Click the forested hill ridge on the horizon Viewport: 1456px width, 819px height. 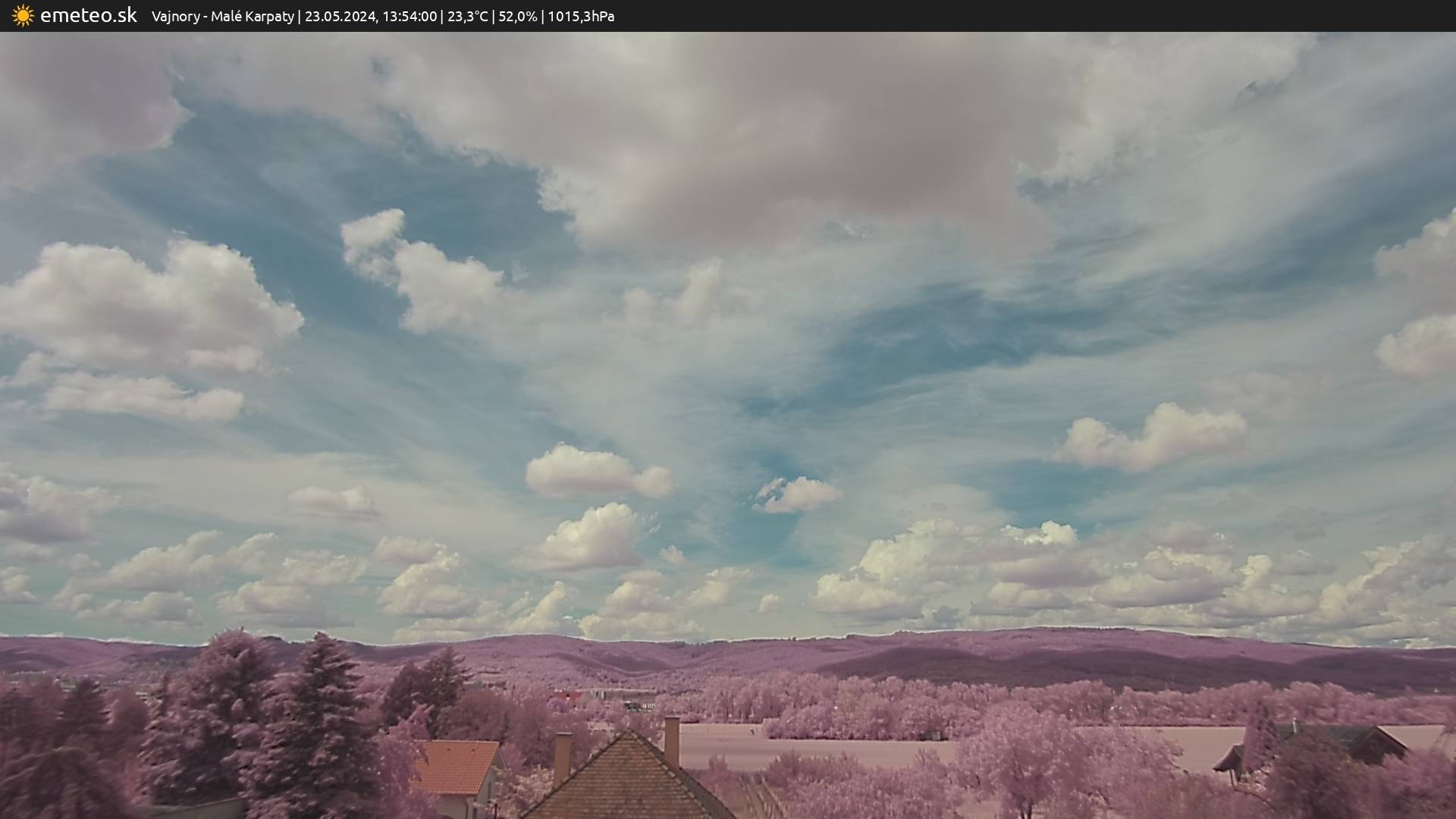pos(910,652)
